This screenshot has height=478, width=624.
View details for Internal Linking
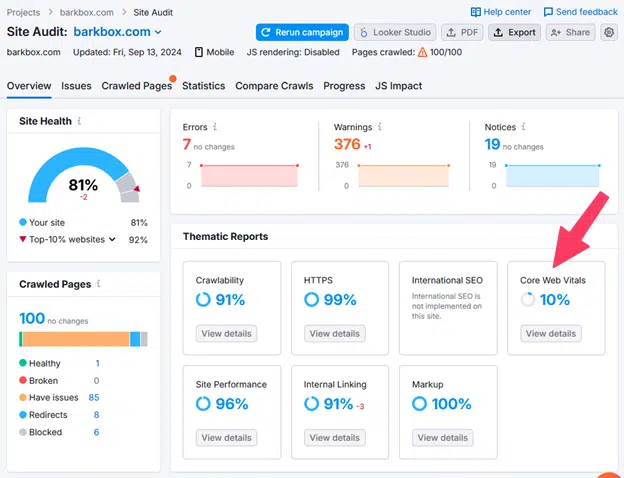335,438
